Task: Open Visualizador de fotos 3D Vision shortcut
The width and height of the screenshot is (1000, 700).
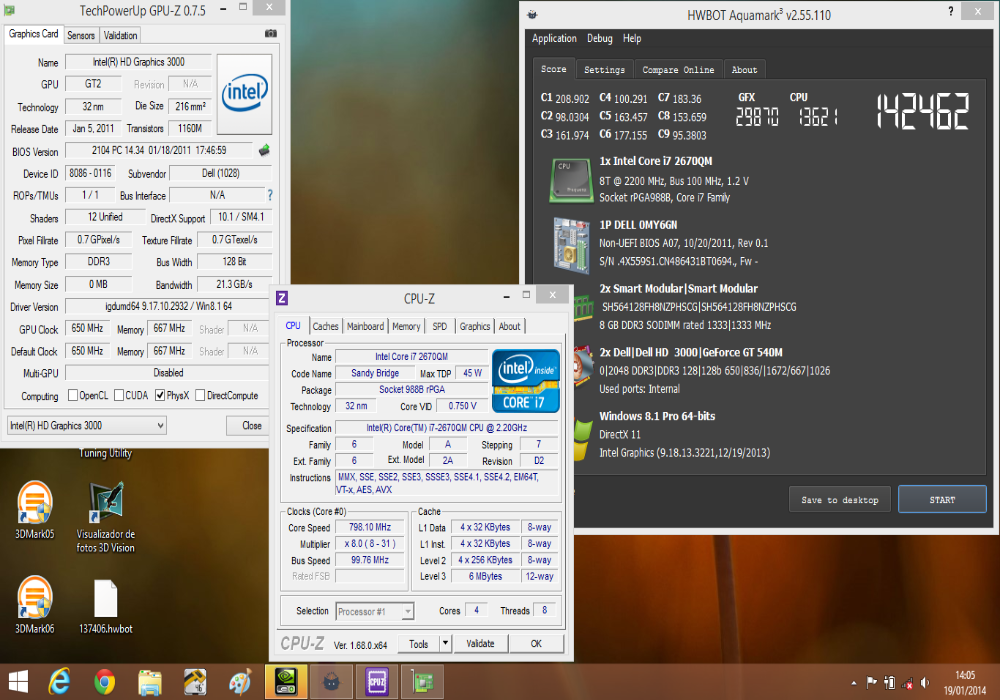Action: click(x=105, y=517)
